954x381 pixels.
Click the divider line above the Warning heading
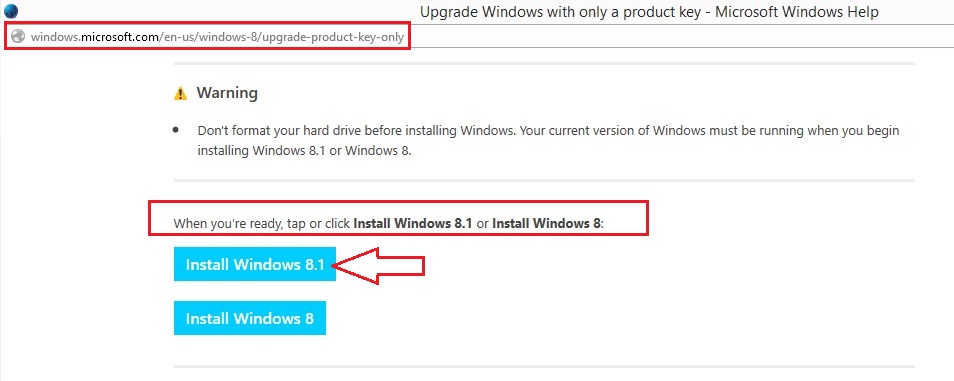coord(544,63)
